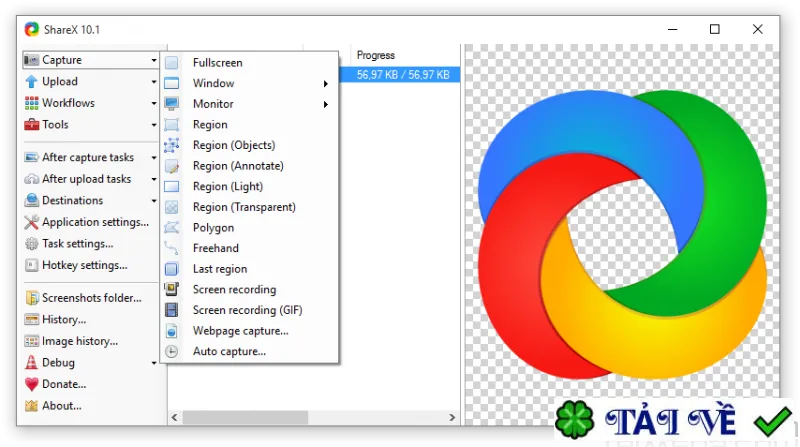This screenshot has width=800, height=447.
Task: Click the Destinations globe icon
Action: point(32,201)
